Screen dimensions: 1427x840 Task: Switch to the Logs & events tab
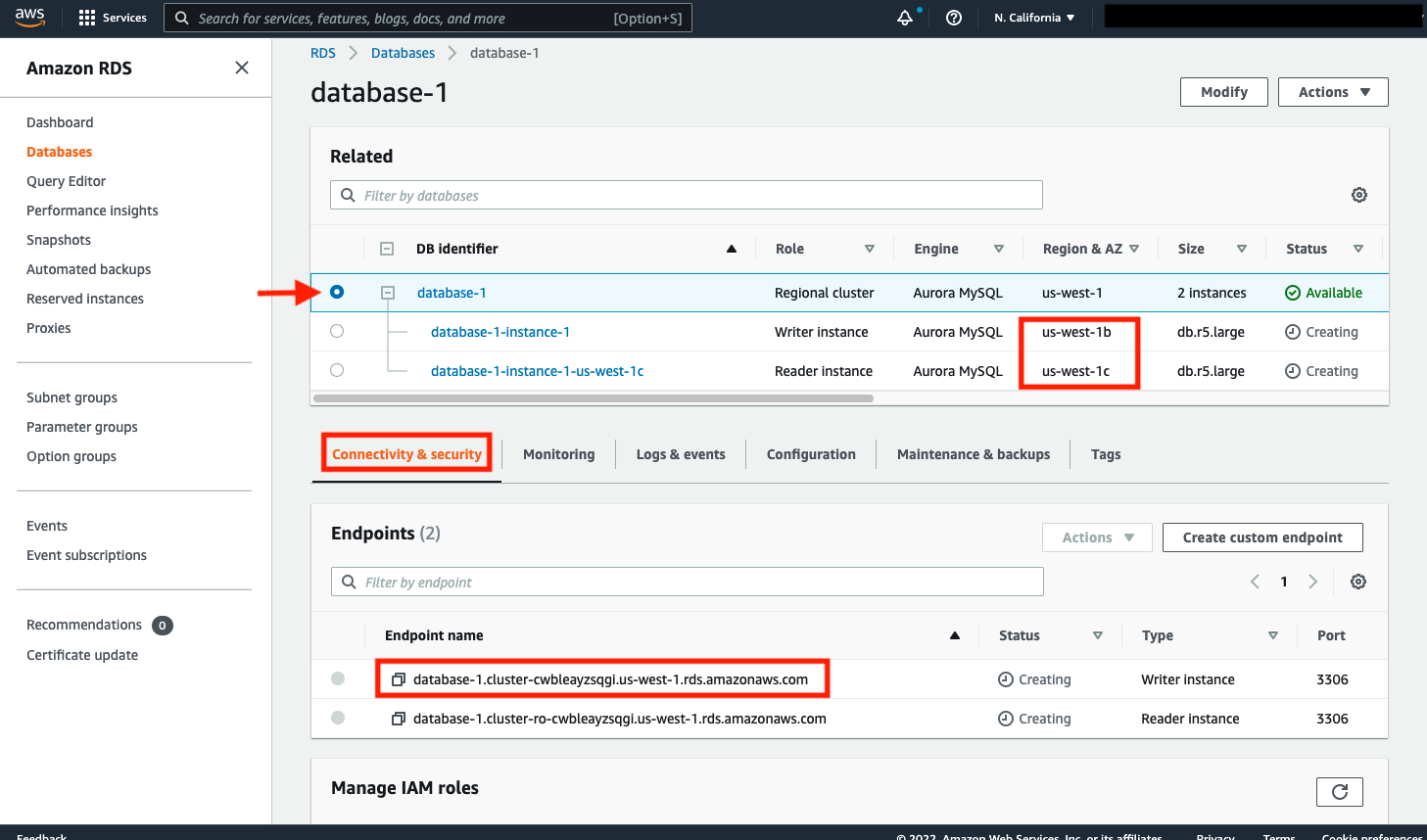coord(681,454)
